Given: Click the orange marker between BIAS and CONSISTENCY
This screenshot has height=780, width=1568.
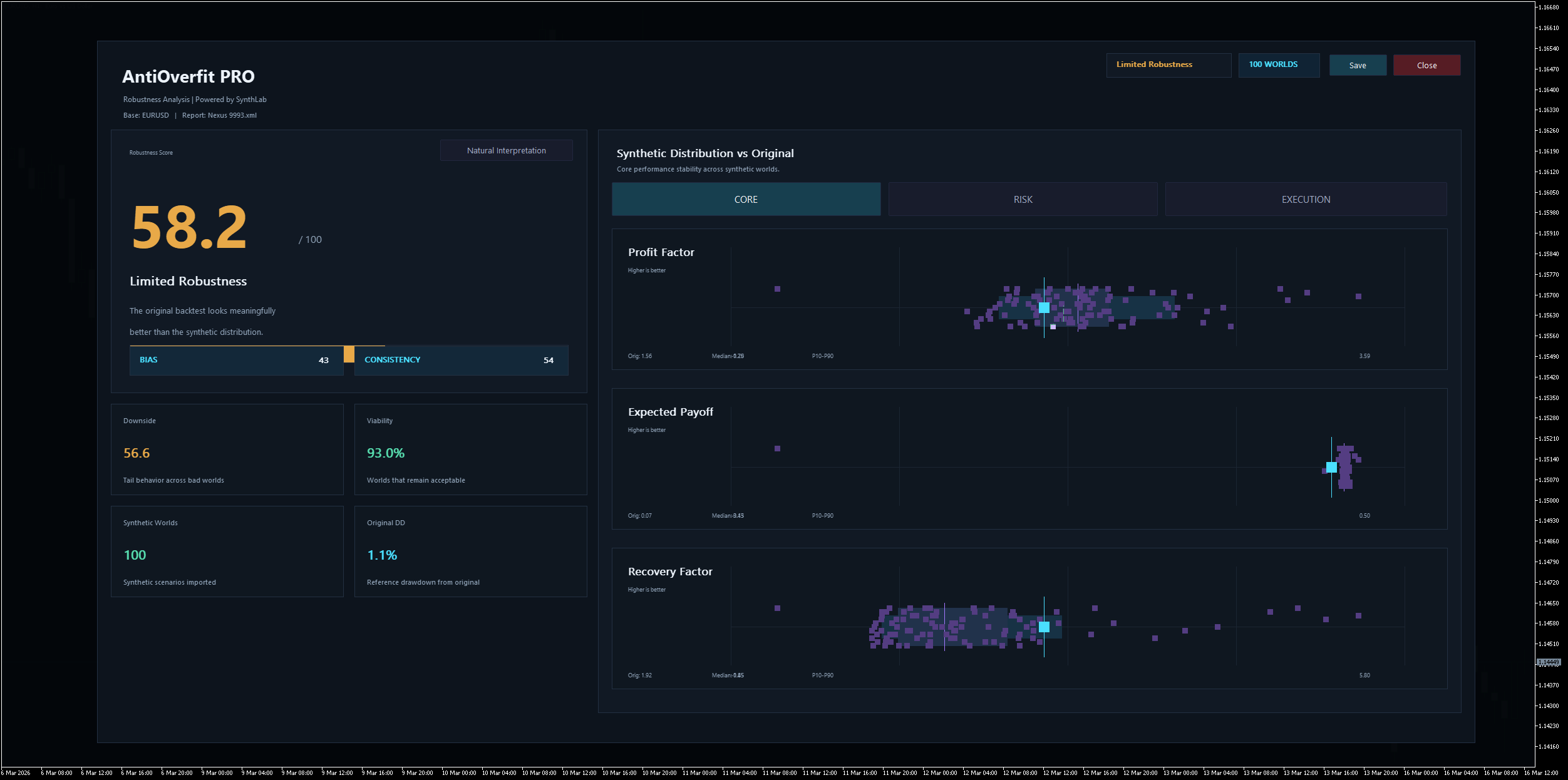Looking at the screenshot, I should pos(349,354).
